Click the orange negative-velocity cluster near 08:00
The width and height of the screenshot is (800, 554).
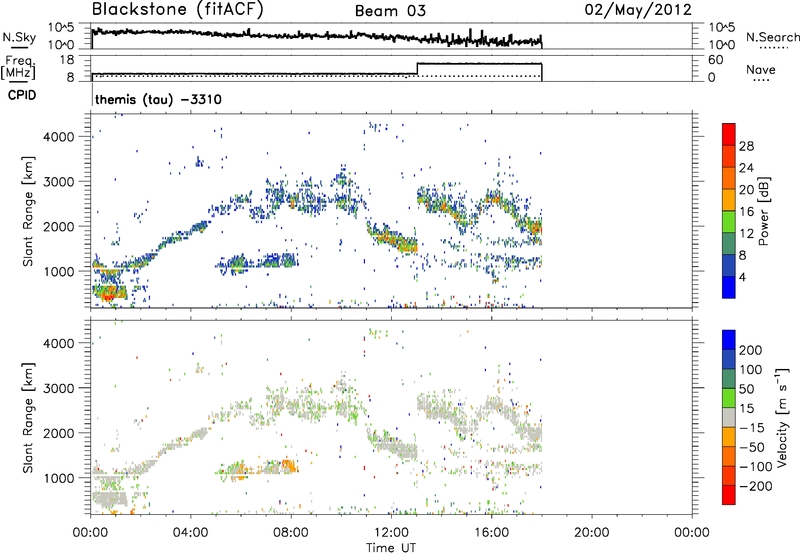(289, 466)
